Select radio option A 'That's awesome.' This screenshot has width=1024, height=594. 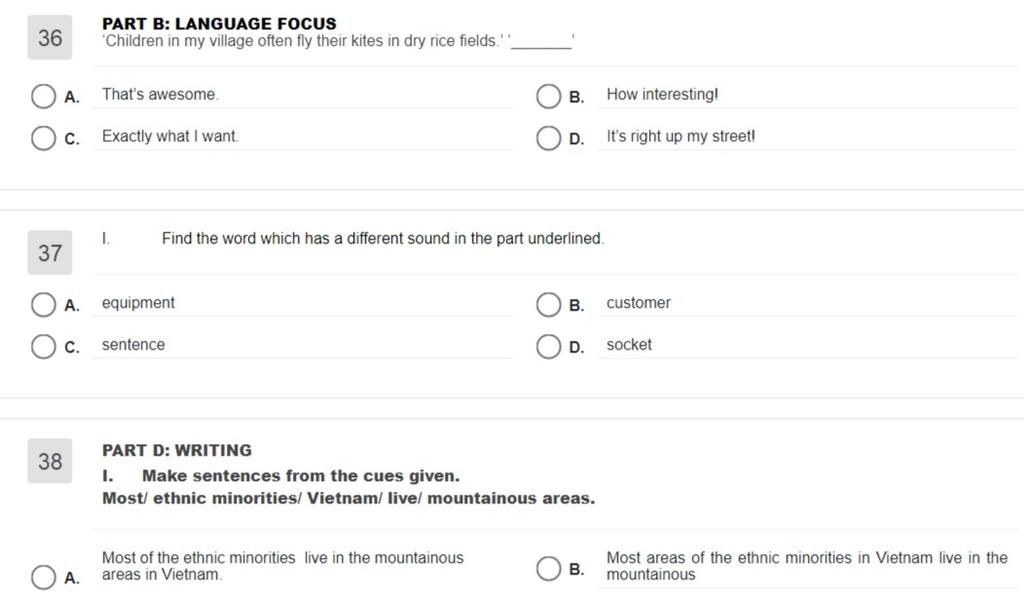pyautogui.click(x=43, y=97)
